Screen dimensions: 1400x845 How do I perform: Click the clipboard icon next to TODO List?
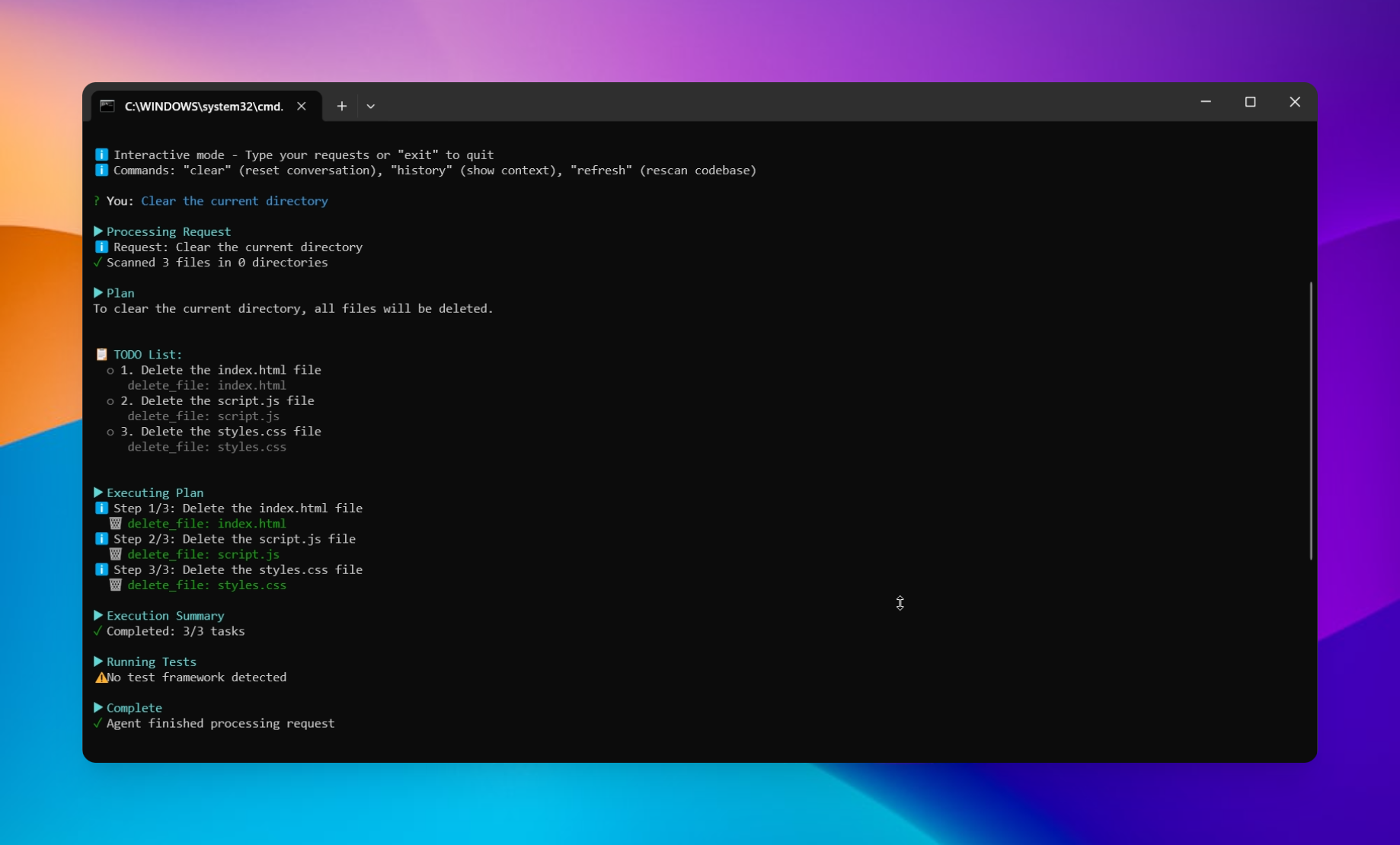point(101,353)
